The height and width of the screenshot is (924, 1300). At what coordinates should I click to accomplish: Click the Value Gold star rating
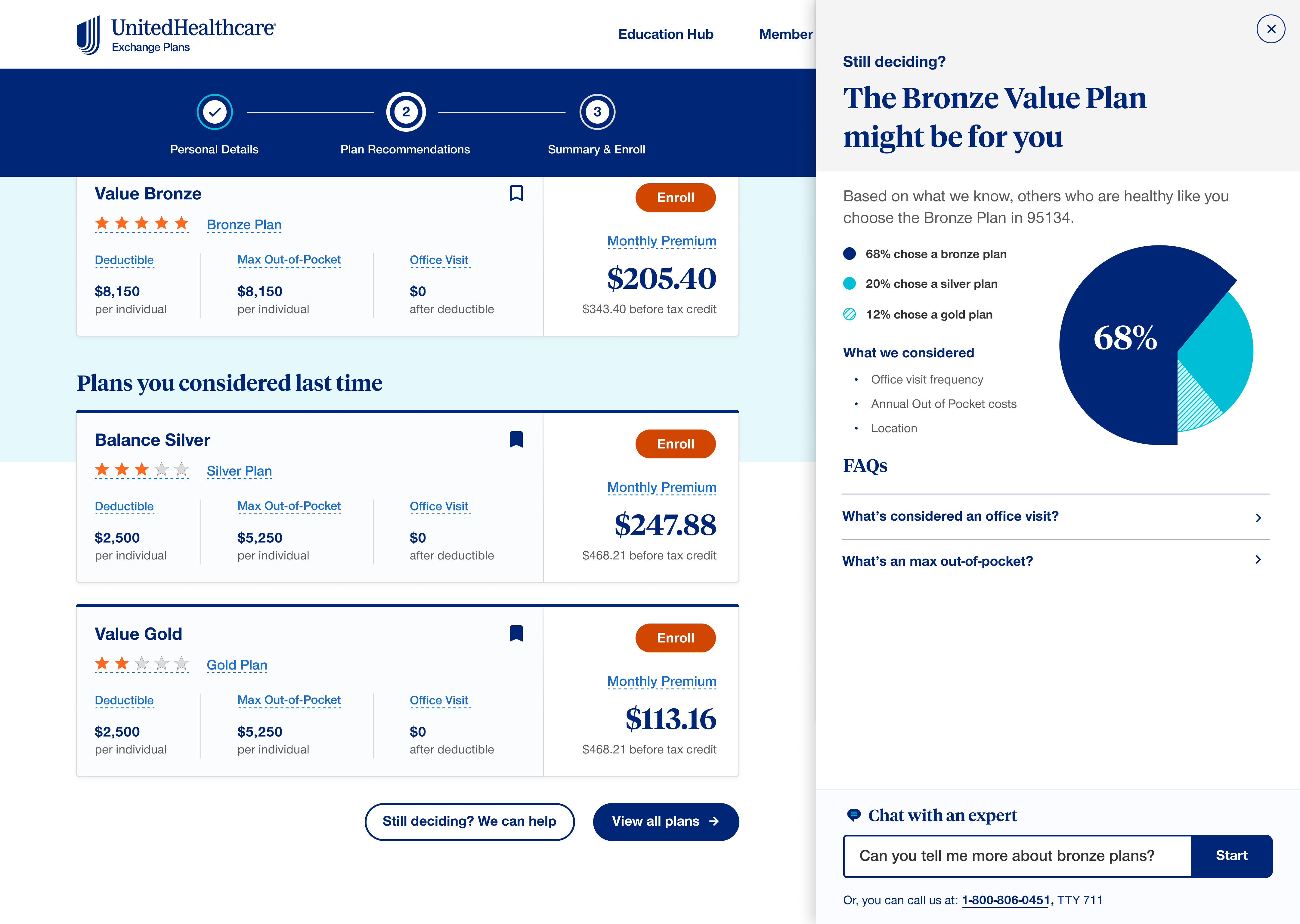pyautogui.click(x=141, y=664)
